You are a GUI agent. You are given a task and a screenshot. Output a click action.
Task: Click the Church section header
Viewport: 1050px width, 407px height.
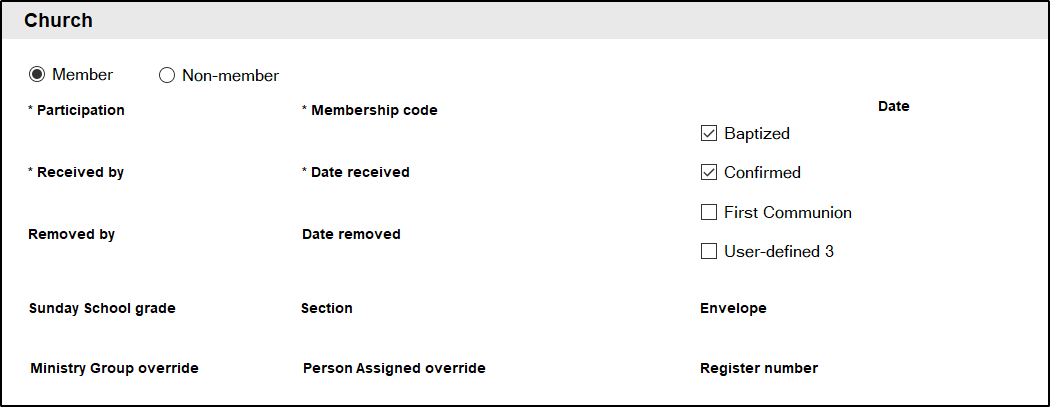click(58, 20)
